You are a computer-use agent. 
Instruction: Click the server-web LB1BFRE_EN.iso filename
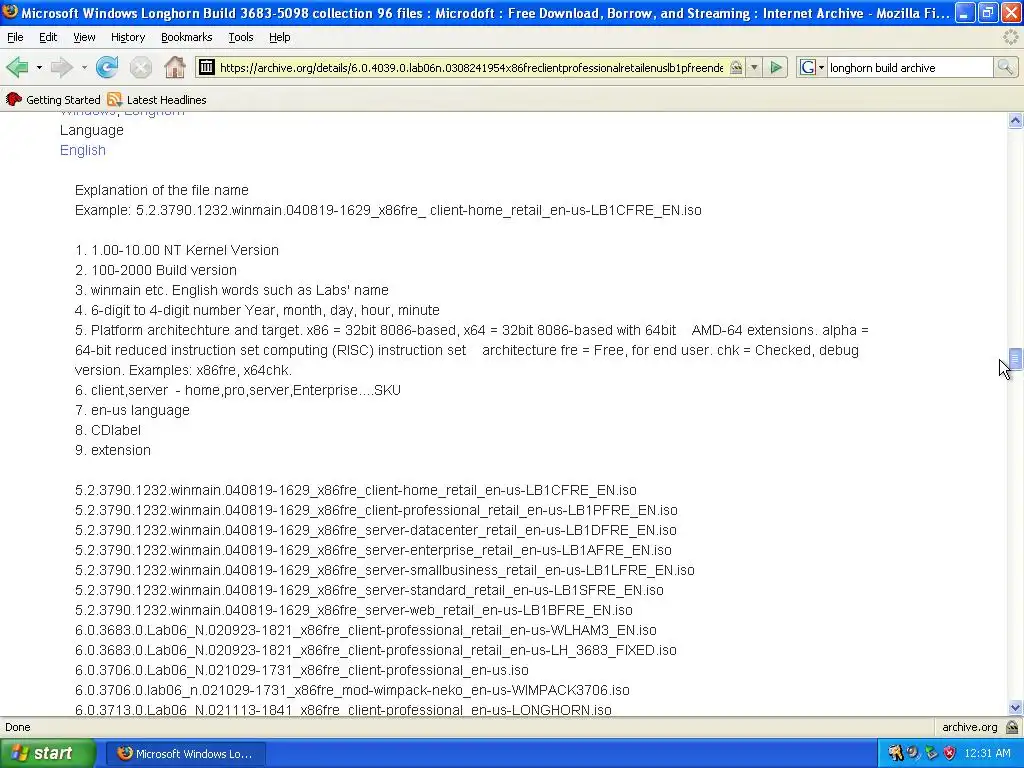(x=354, y=610)
